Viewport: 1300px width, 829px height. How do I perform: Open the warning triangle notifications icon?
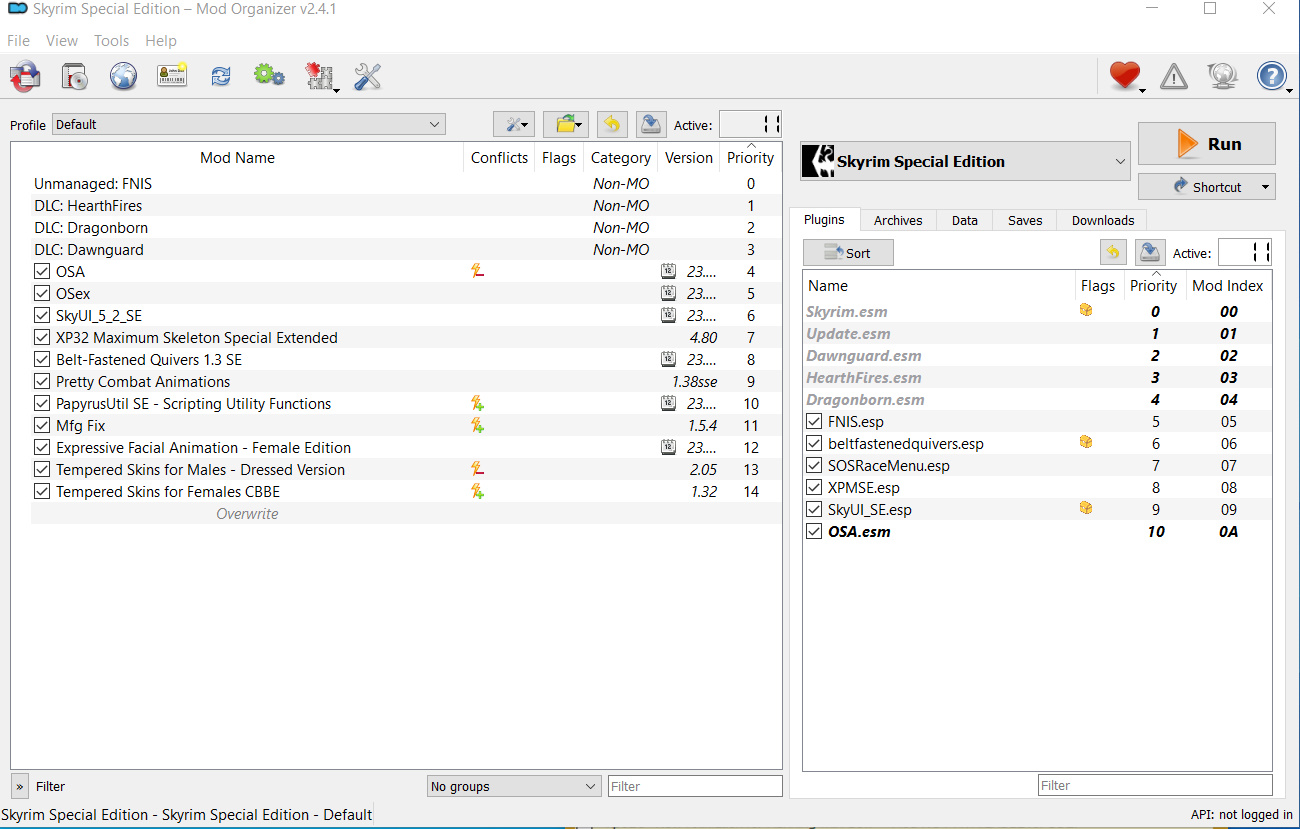coord(1174,76)
